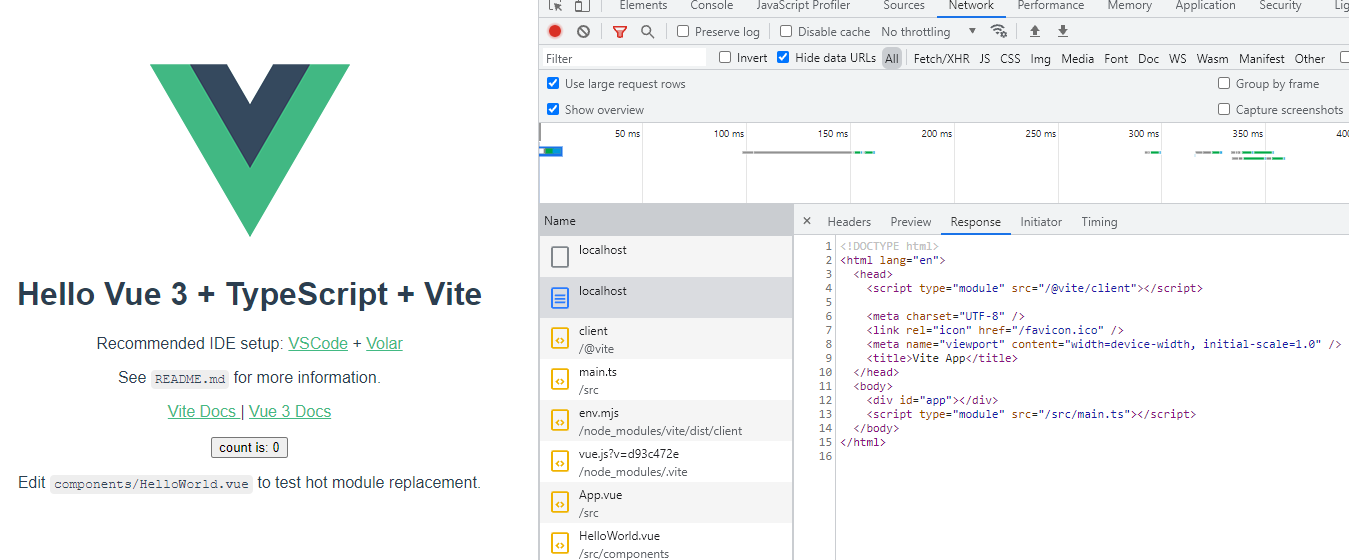This screenshot has width=1349, height=560.
Task: Toggle the red filter funnel icon
Action: (620, 32)
